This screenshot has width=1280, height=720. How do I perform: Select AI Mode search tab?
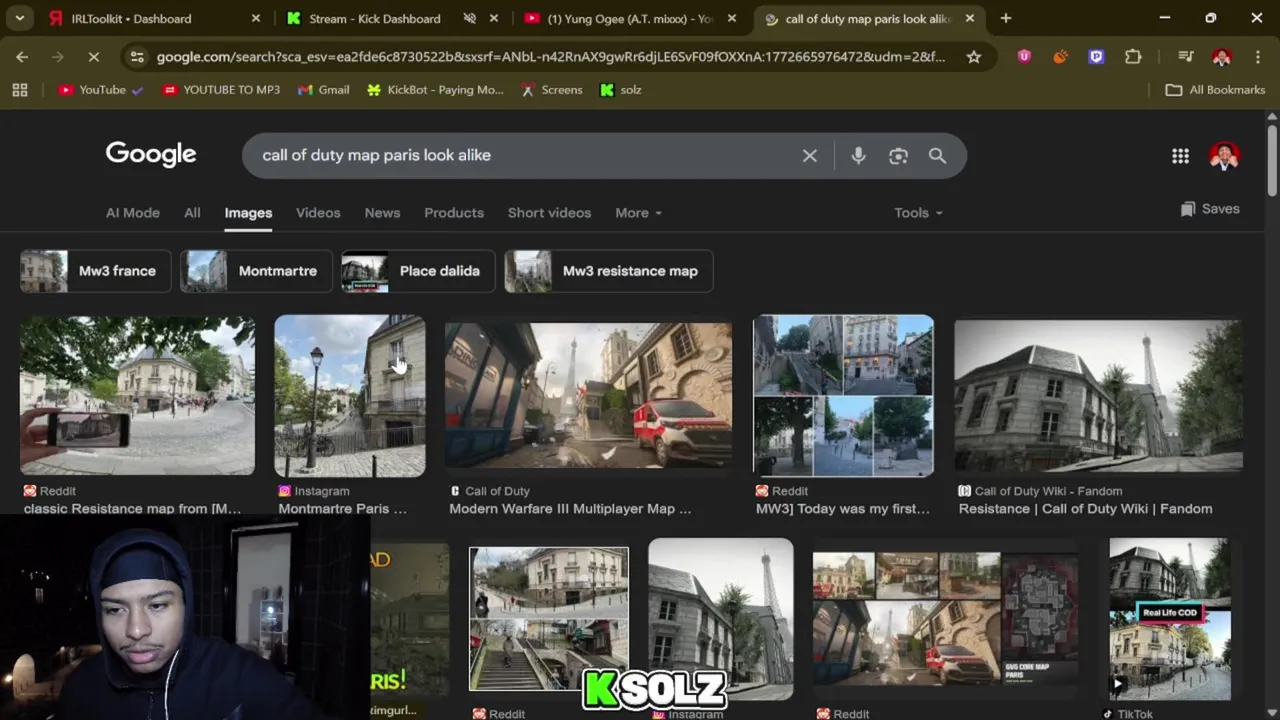[133, 213]
